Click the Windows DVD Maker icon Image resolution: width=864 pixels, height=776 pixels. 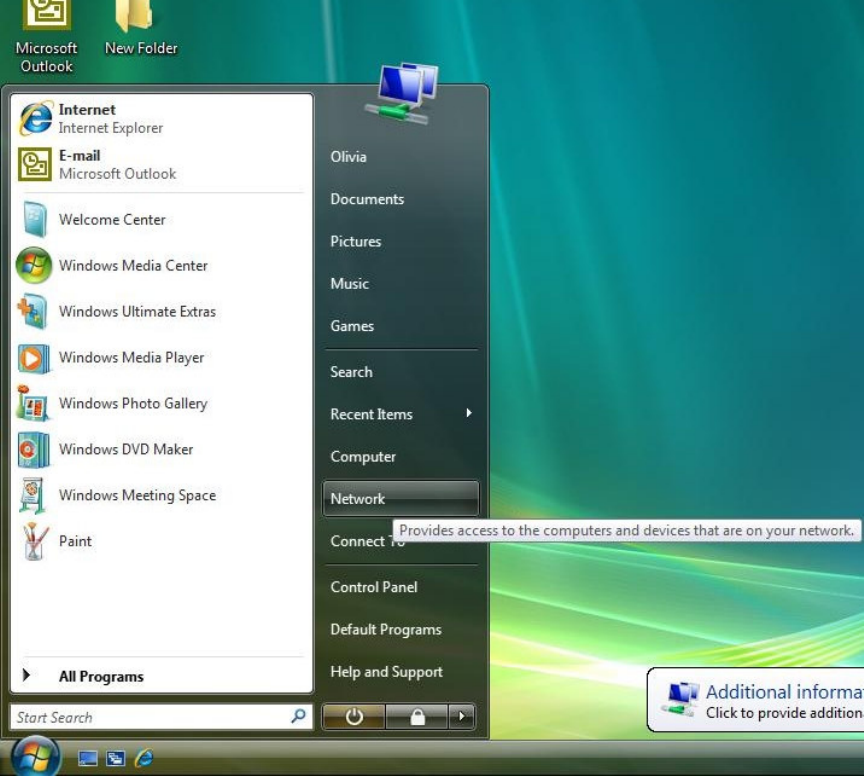[34, 450]
